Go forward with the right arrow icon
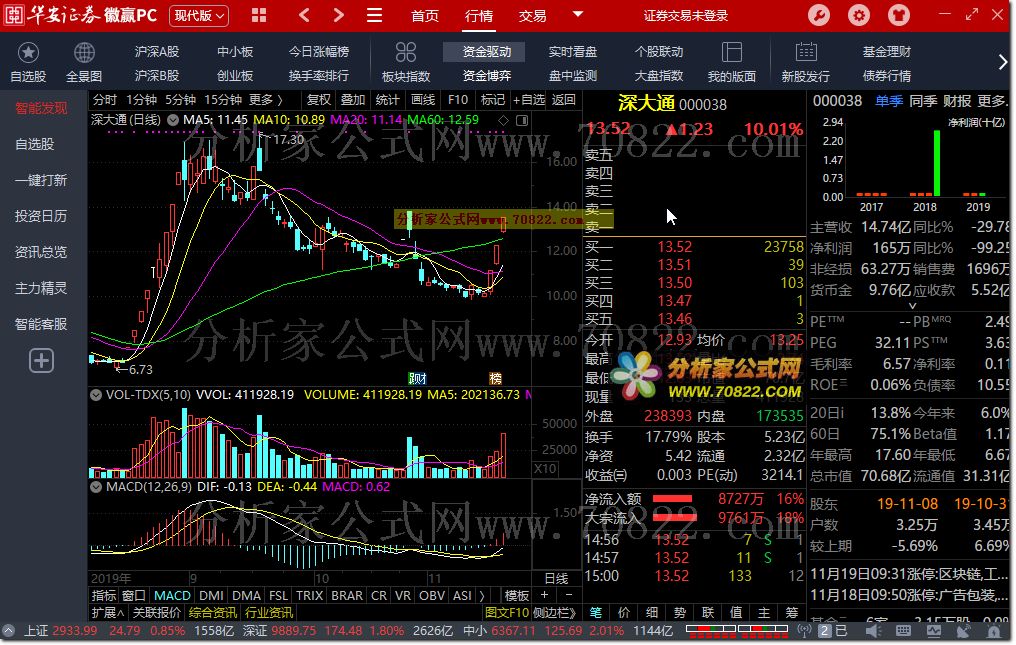This screenshot has width=1016, height=645. click(338, 15)
